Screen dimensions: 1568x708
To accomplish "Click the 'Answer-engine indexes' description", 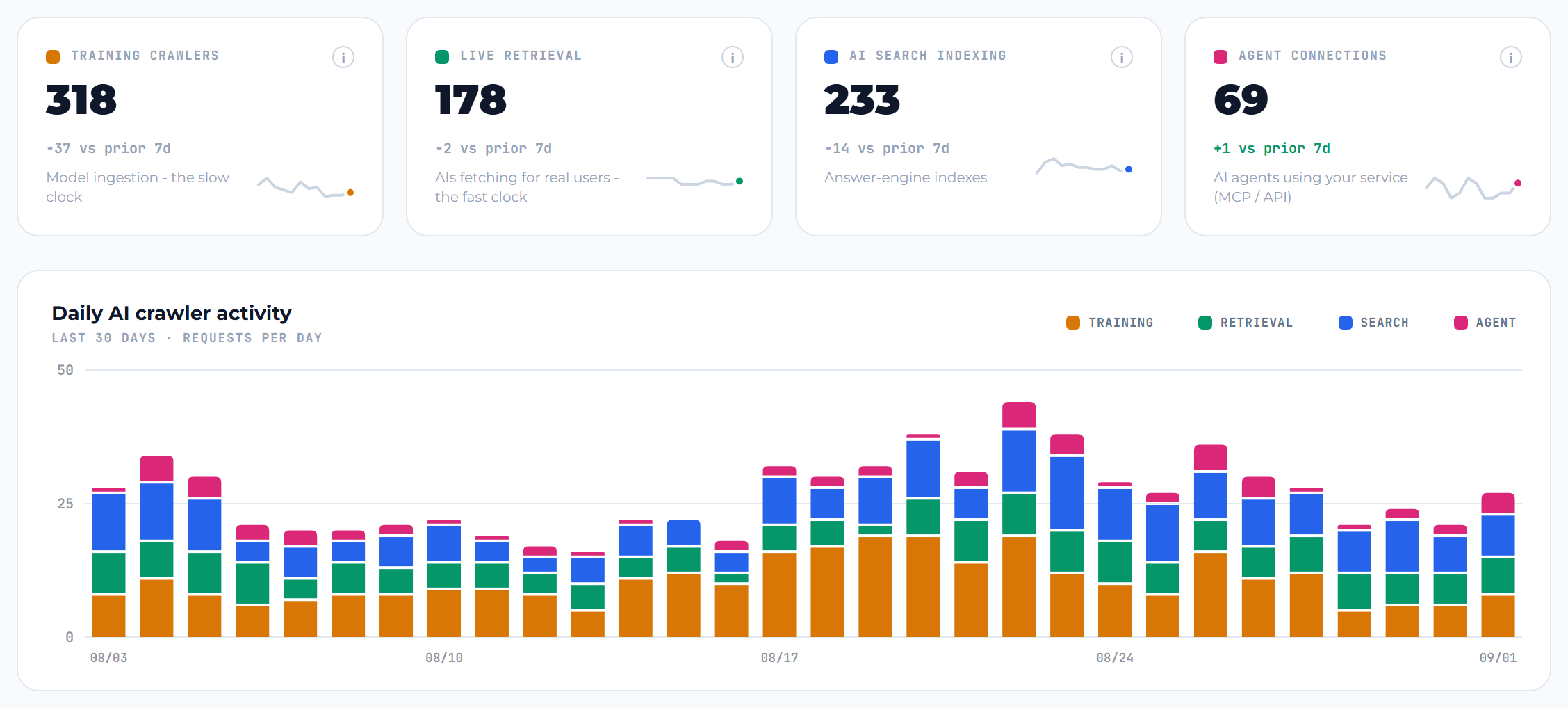I will (906, 177).
